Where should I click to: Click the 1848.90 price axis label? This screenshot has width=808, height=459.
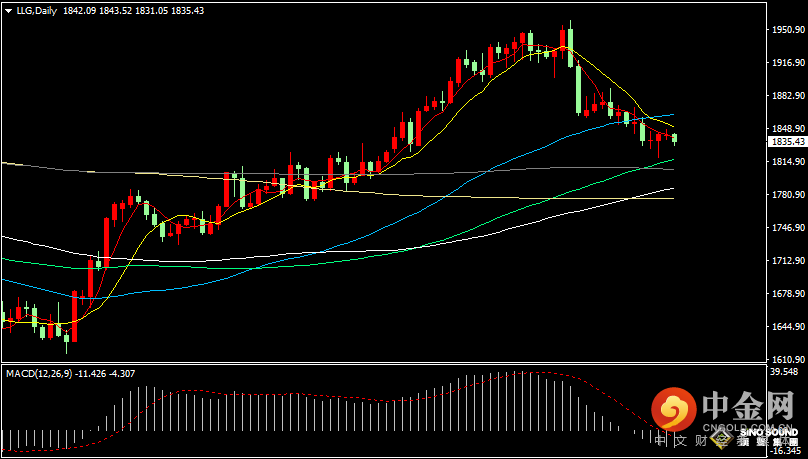point(788,129)
